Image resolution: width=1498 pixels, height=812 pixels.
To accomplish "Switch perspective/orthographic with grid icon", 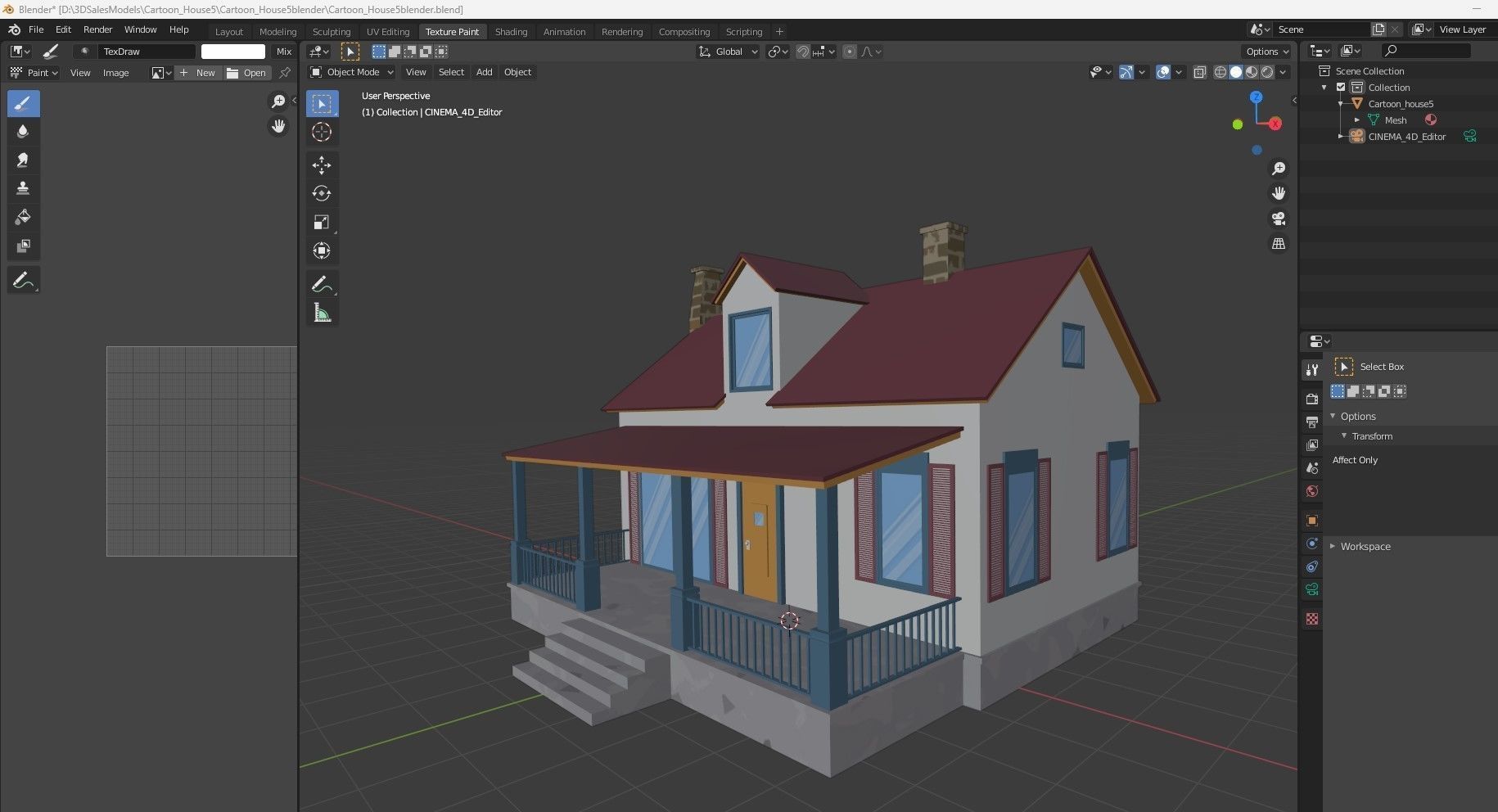I will coord(1278,244).
